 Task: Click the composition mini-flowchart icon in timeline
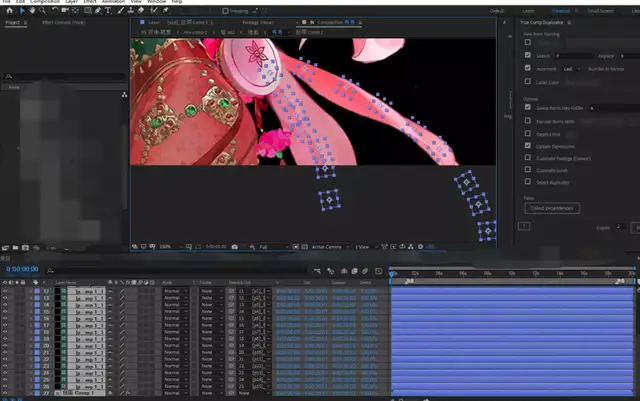coord(317,271)
